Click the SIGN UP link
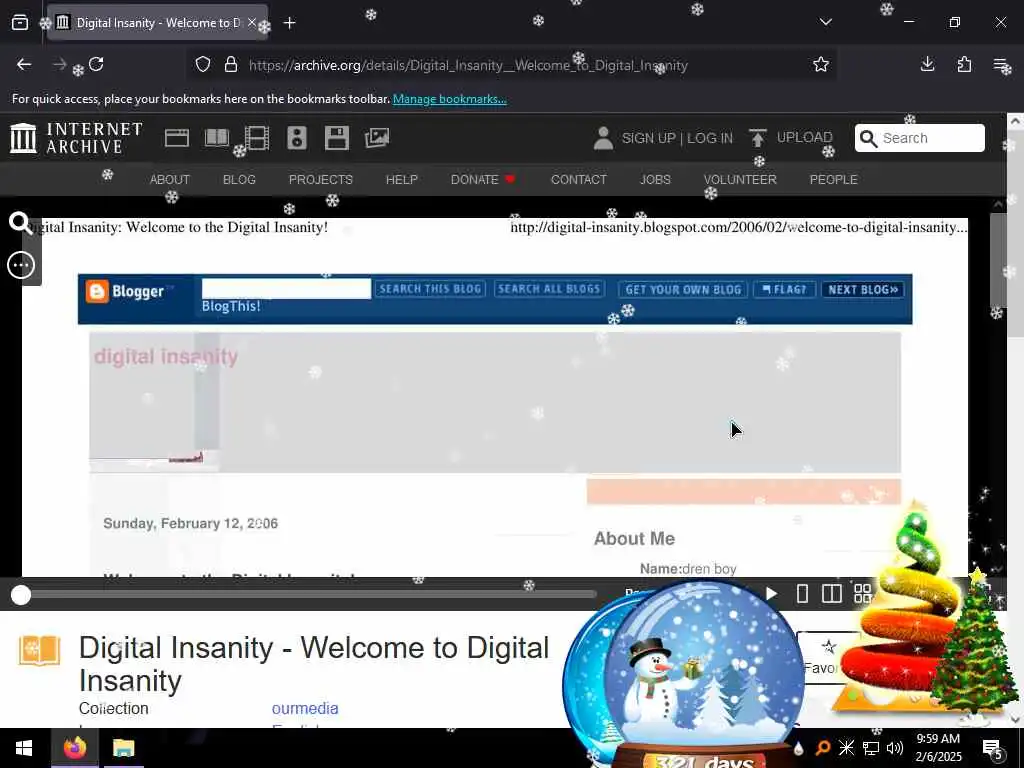 coord(648,138)
